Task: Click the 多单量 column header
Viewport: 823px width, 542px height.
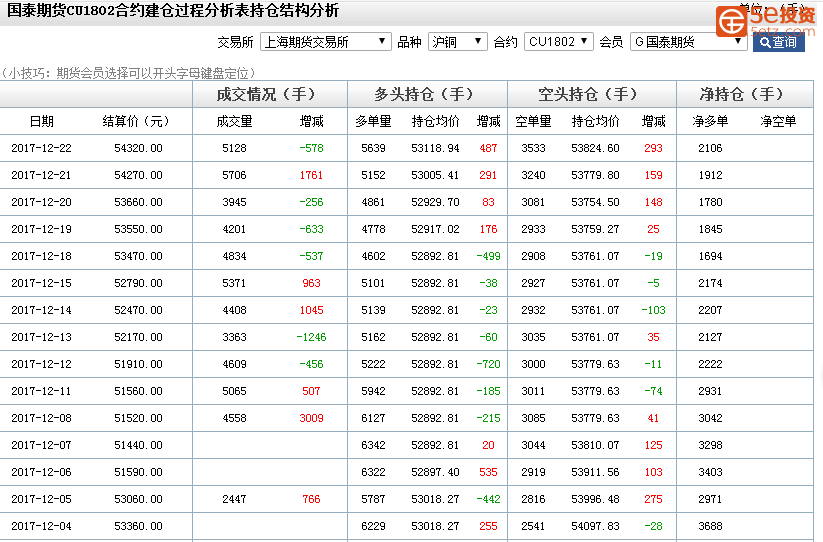Action: tap(373, 122)
